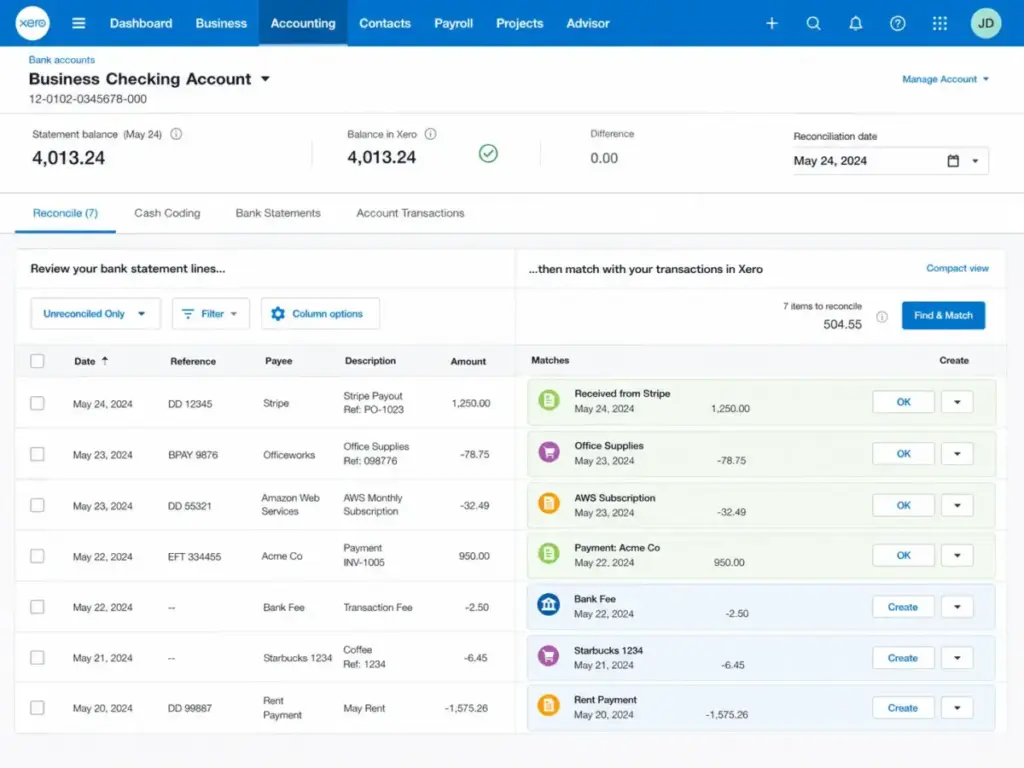Open Manage Account dropdown

946,79
